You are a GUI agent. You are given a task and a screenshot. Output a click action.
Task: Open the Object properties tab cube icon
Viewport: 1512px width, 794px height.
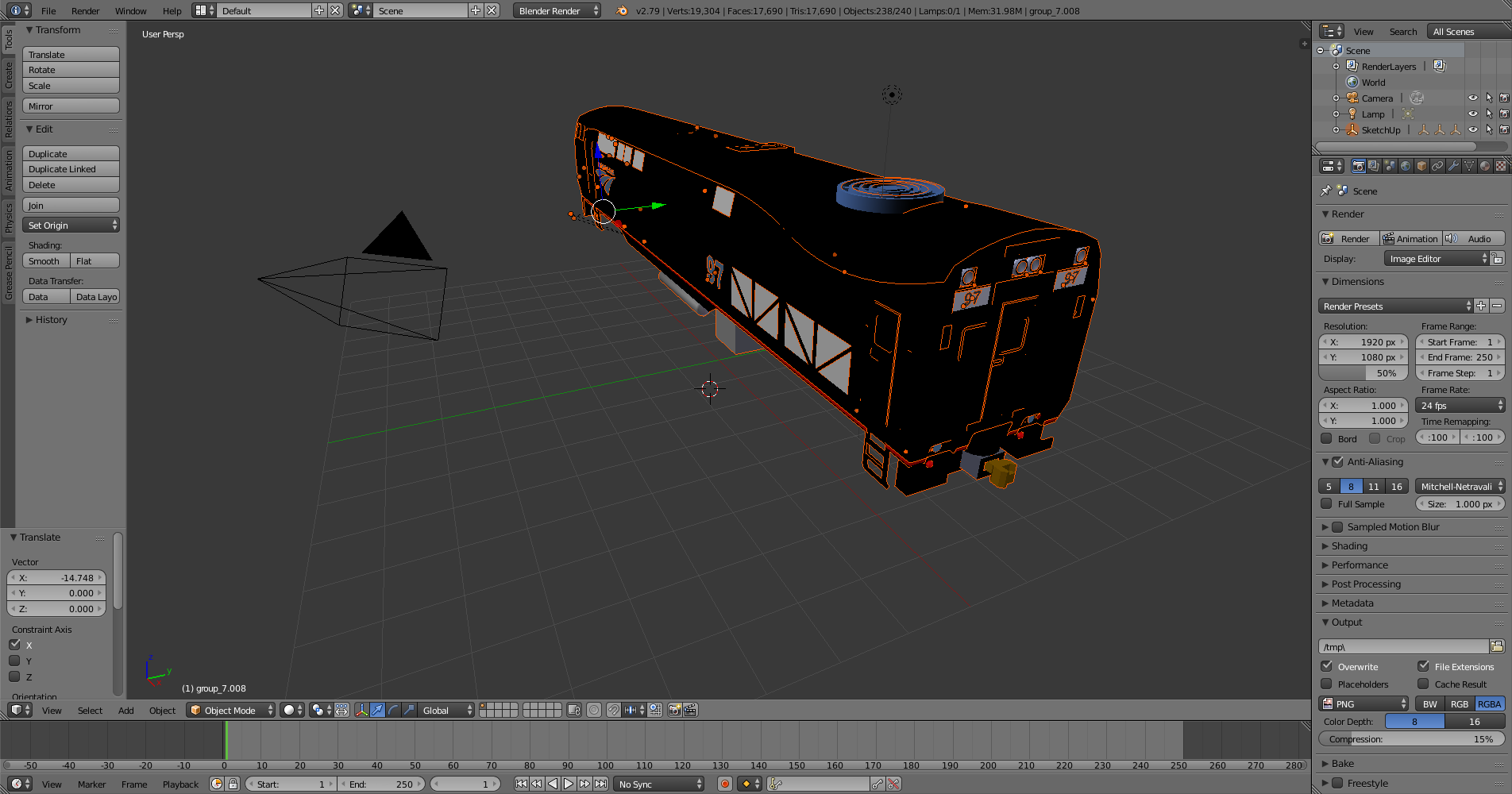tap(1421, 166)
